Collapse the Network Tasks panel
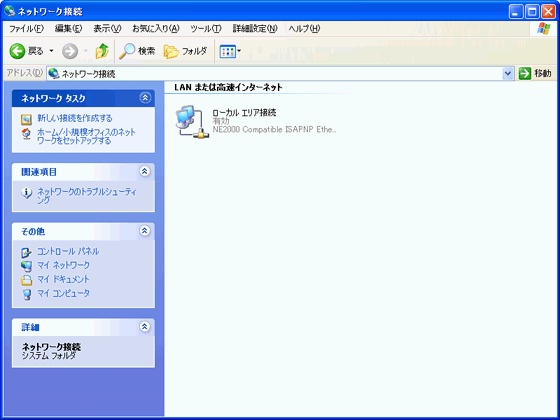Viewport: 560px width, 420px height. (145, 98)
